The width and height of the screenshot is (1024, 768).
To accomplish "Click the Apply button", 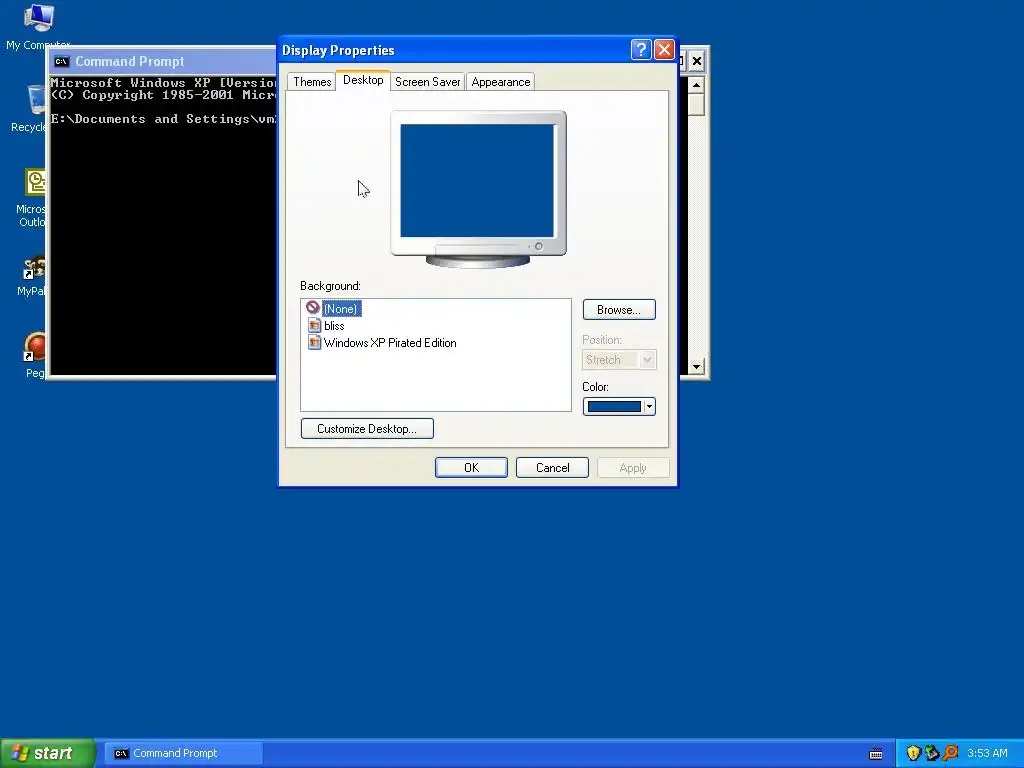I will (x=633, y=468).
